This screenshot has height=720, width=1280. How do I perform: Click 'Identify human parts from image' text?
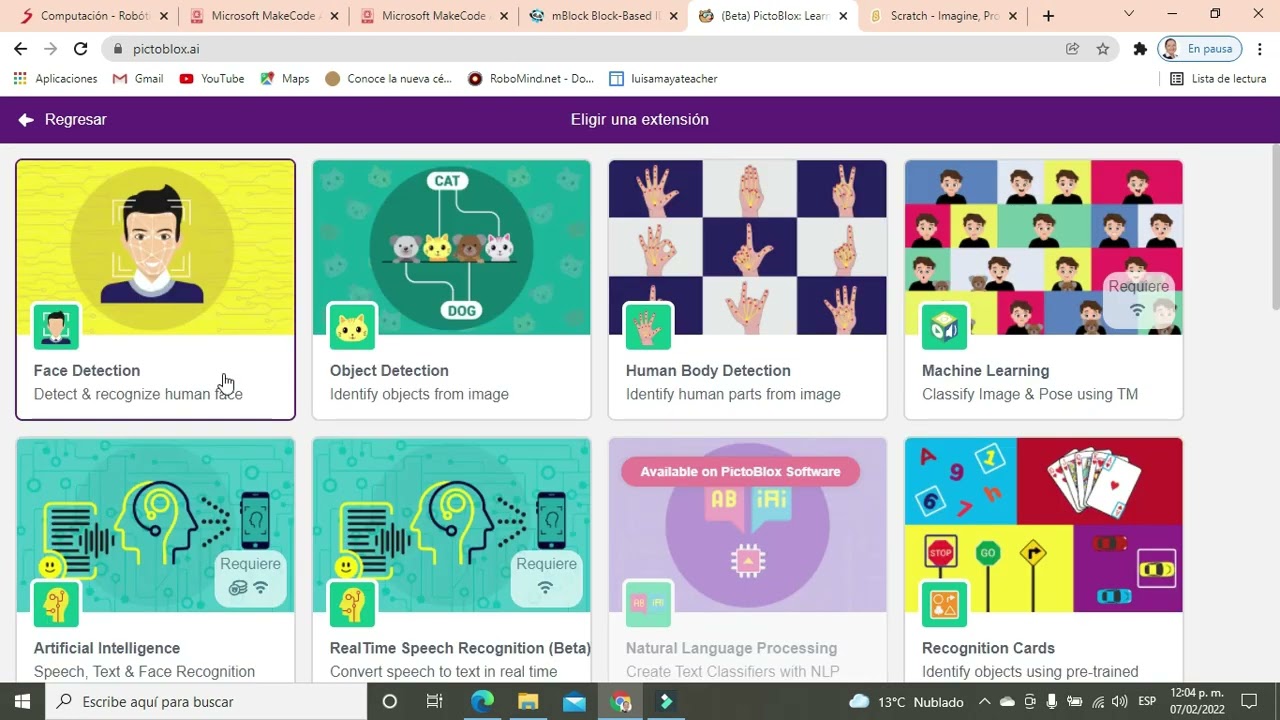tap(733, 394)
